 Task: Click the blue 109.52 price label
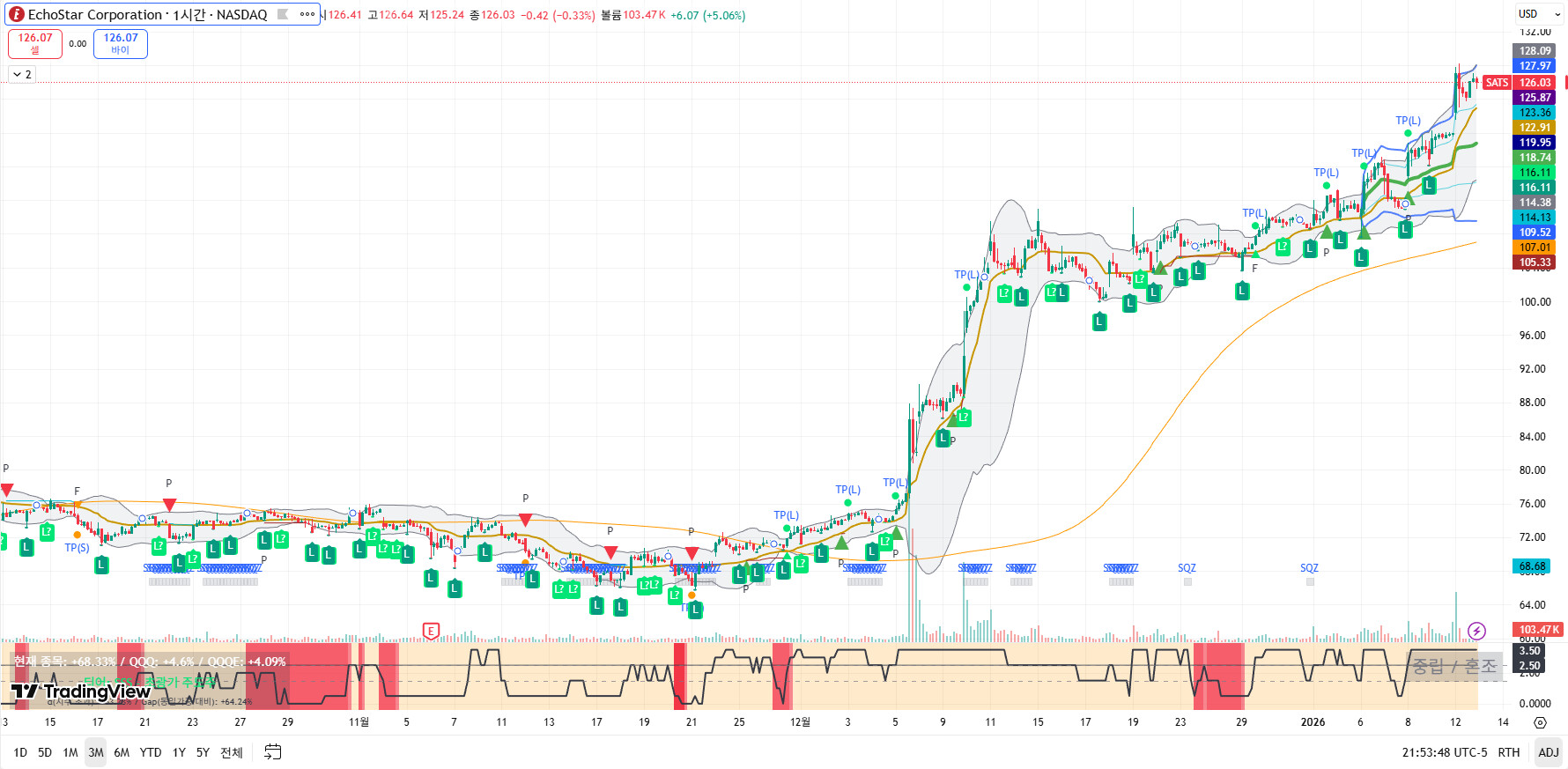pyautogui.click(x=1535, y=233)
